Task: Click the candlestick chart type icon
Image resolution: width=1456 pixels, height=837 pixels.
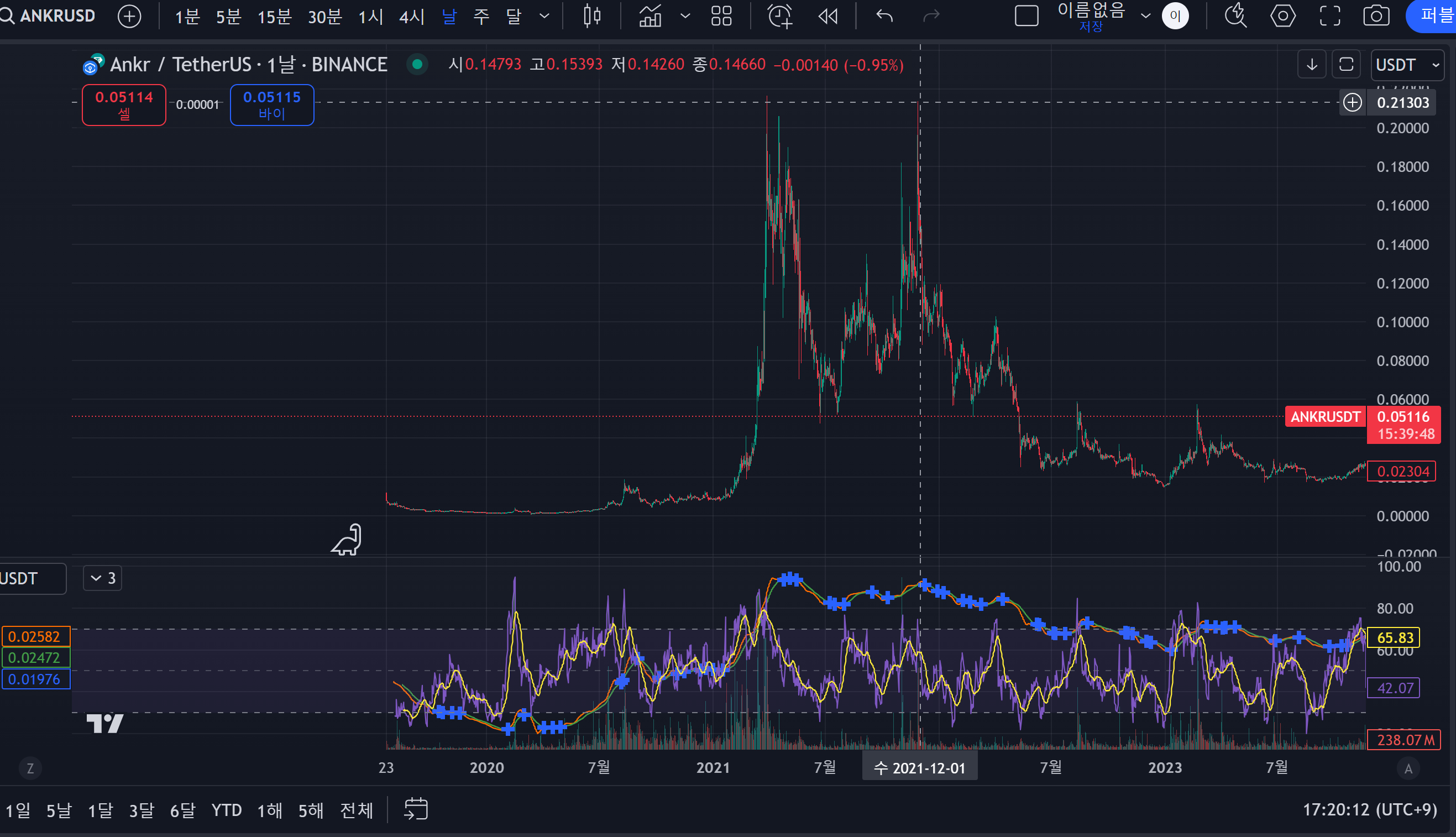Action: [591, 16]
